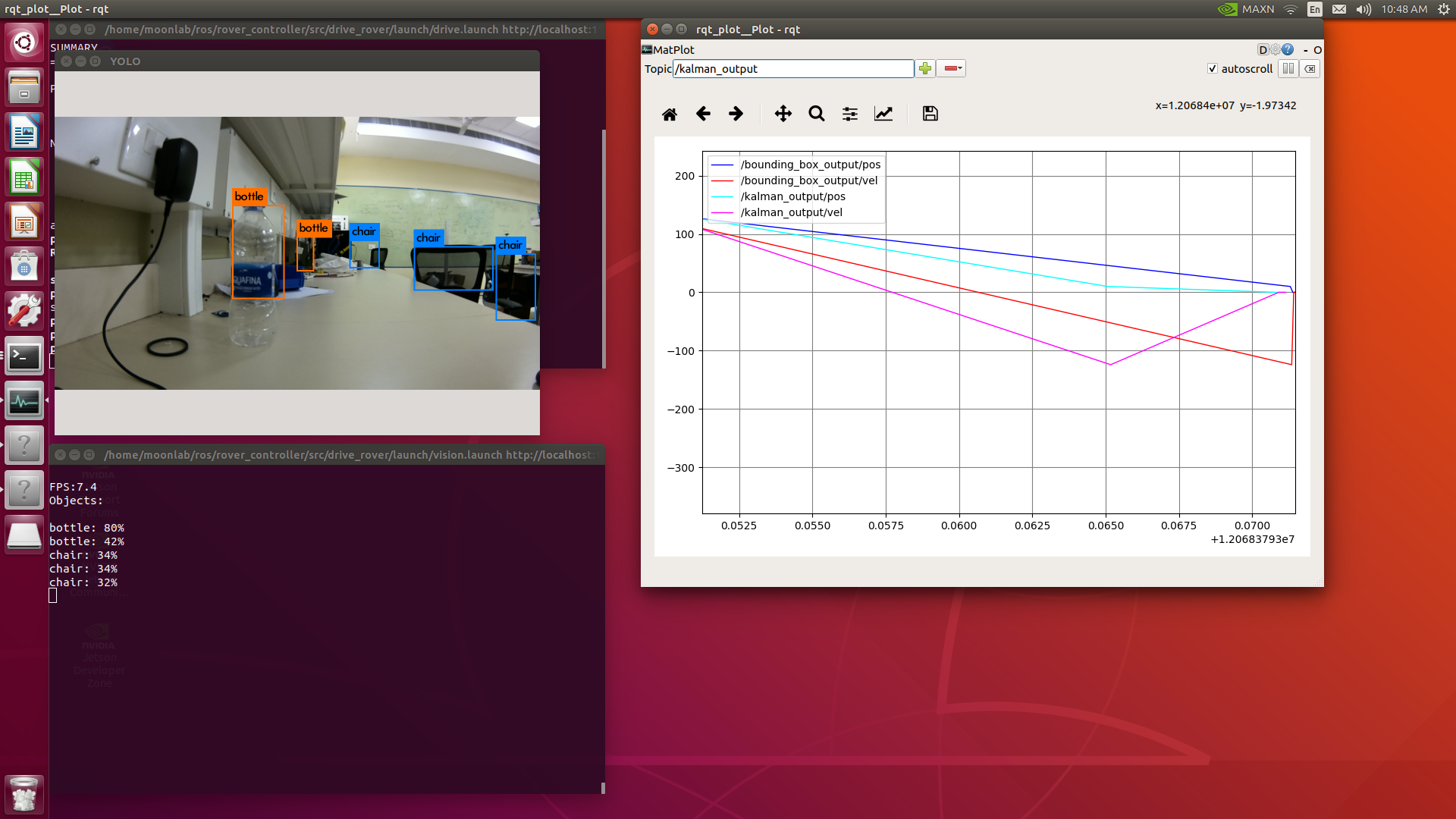Click the dock widget D button
This screenshot has width=1456, height=819.
coord(1263,50)
